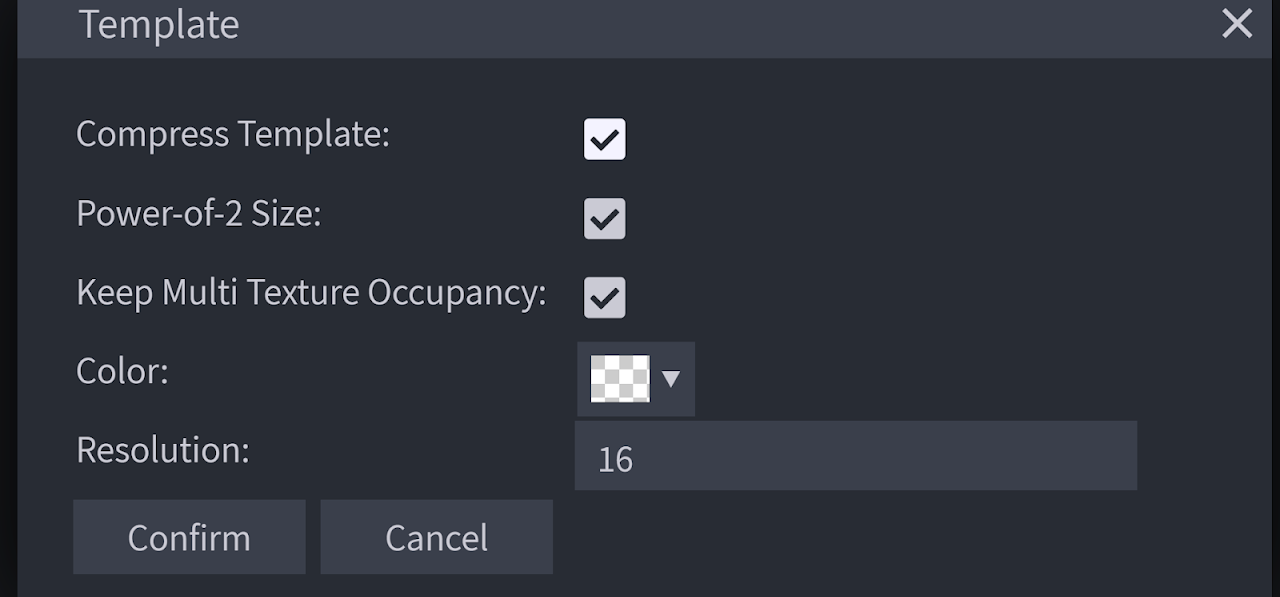Viewport: 1280px width, 597px height.
Task: Click the checkmark icon beside Power-of-2 Size
Action: (x=605, y=219)
